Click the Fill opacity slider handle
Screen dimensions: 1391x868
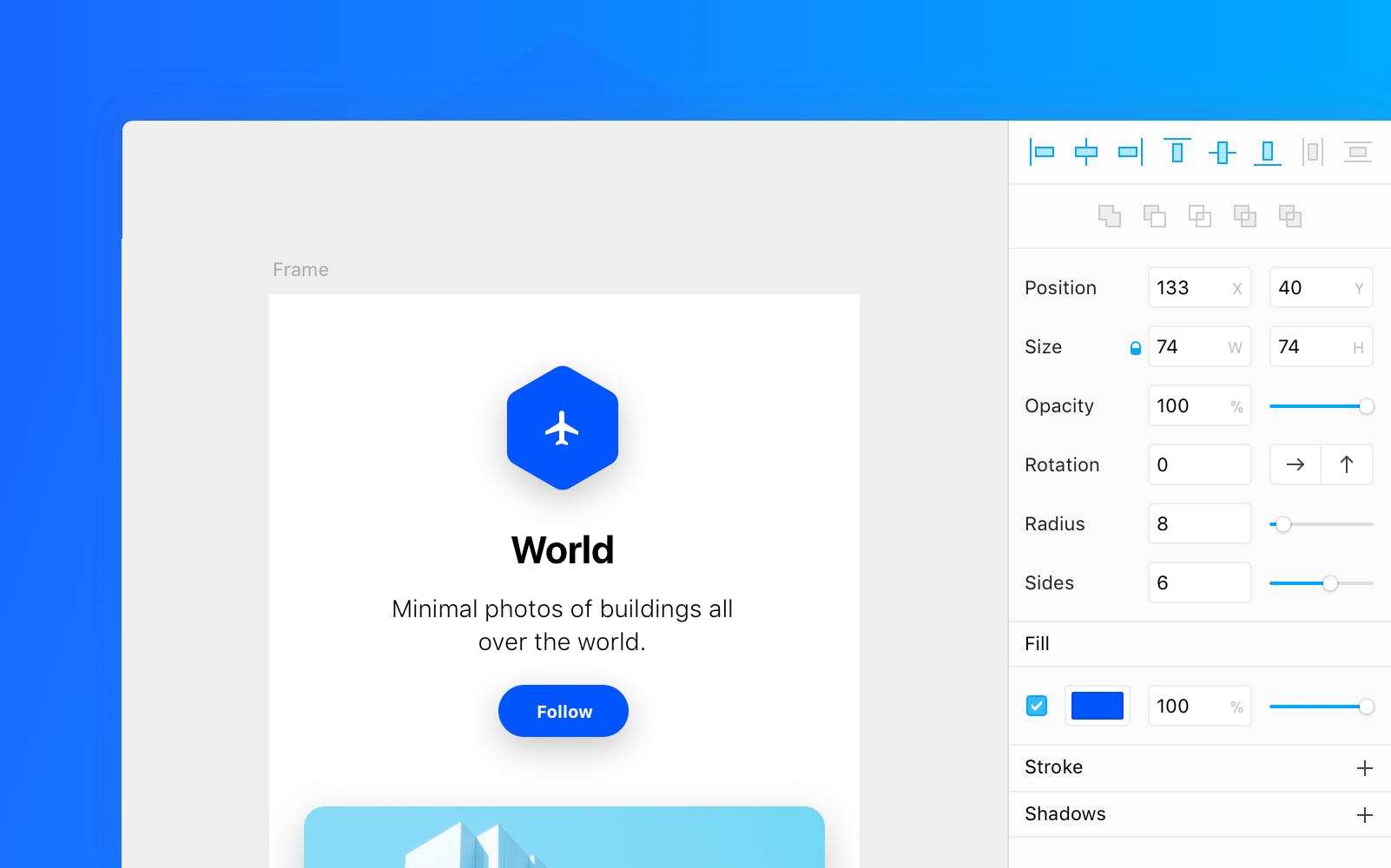pos(1367,707)
